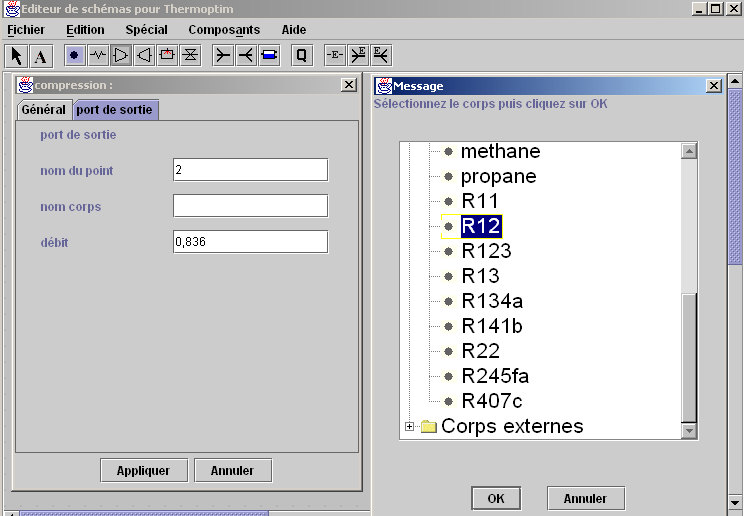Select the highlighted R12 substance
This screenshot has height=516, width=744.
(481, 226)
